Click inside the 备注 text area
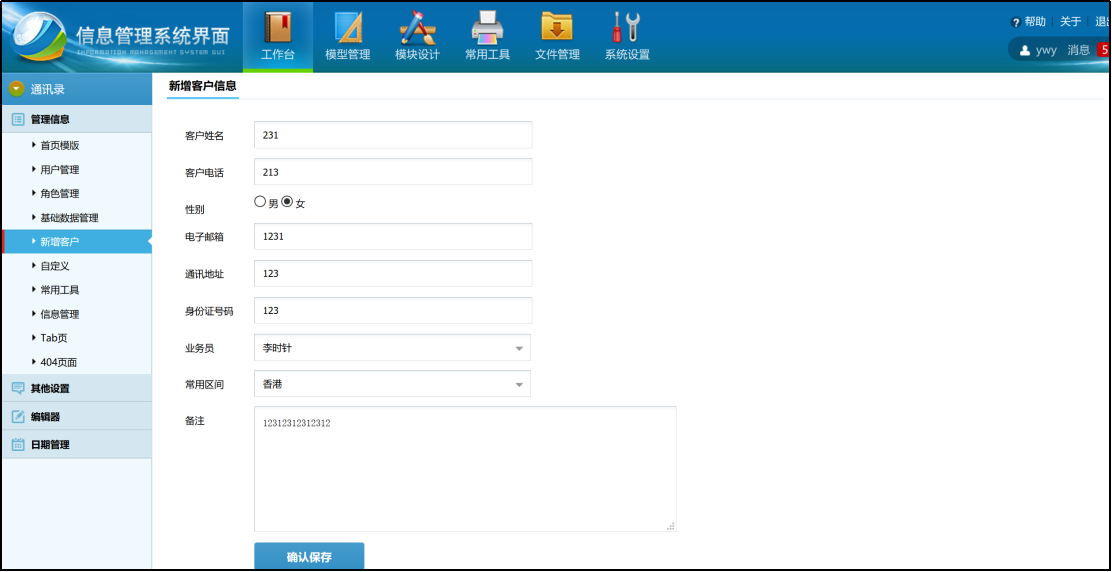Viewport: 1112px width, 572px height. point(465,469)
